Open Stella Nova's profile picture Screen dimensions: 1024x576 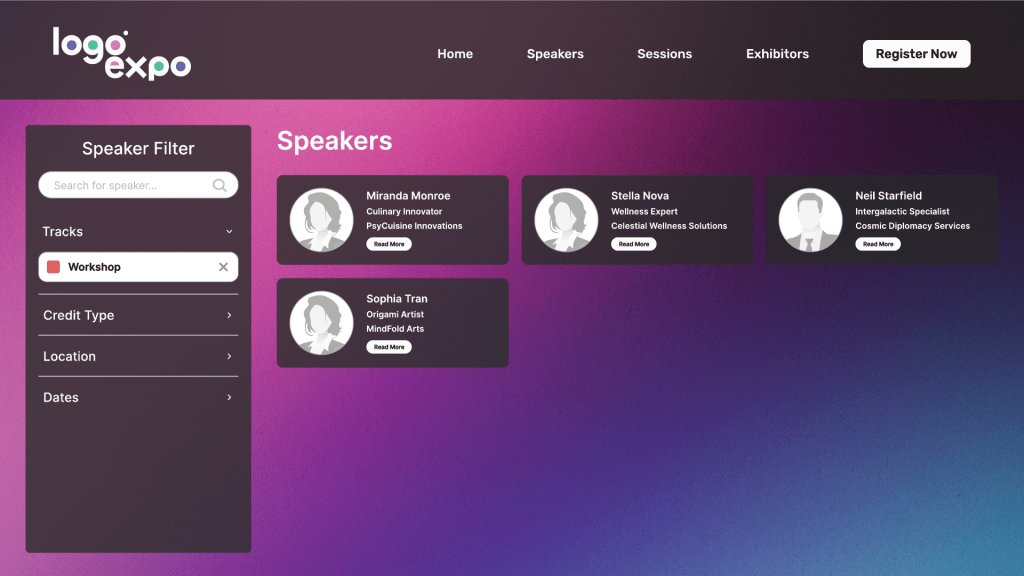pos(566,220)
